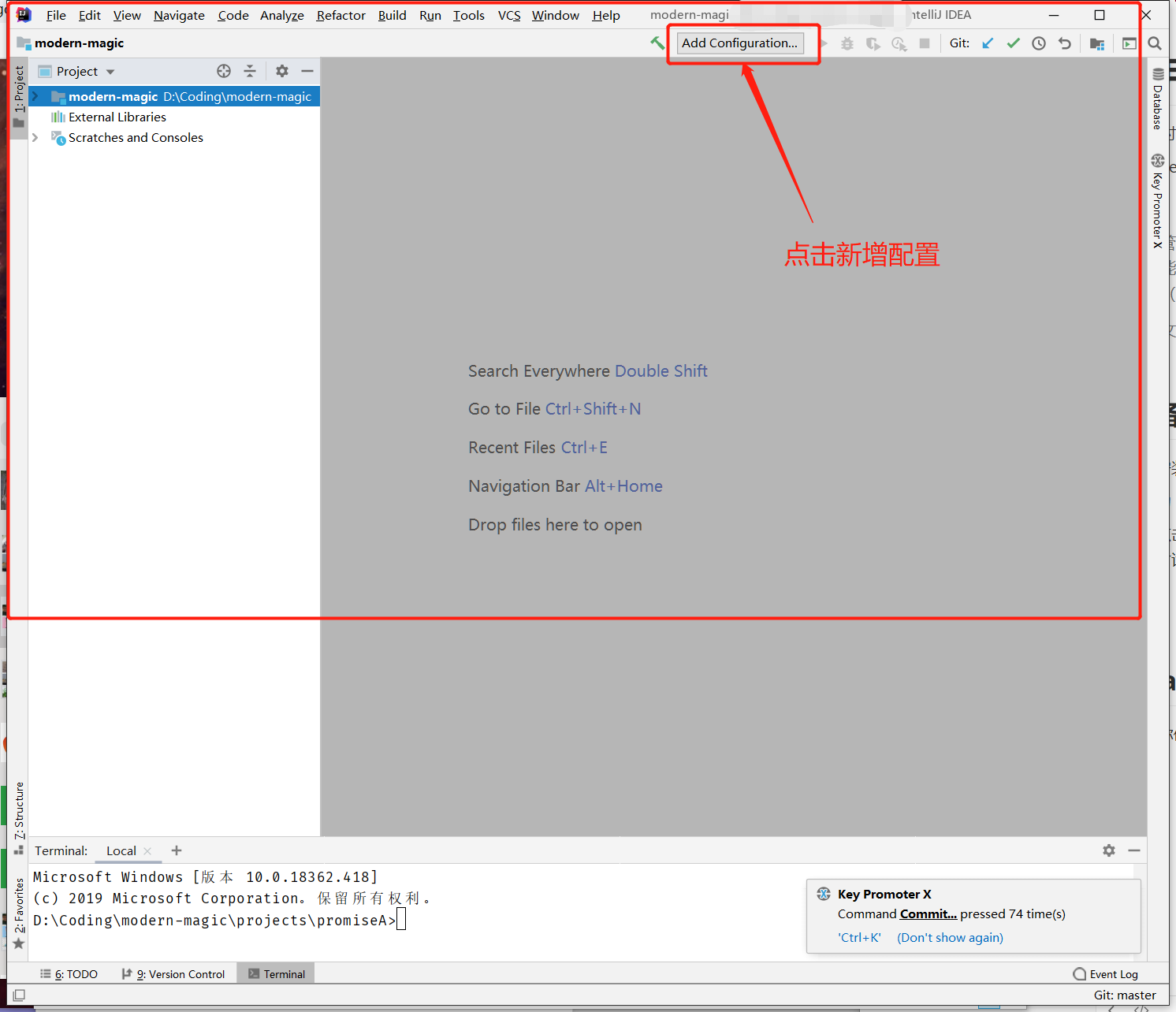1176x1012 pixels.
Task: Click the Commit... link in notification
Action: coord(929,913)
